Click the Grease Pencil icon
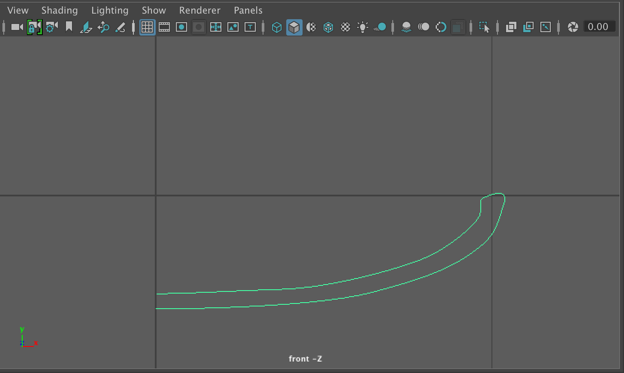Image resolution: width=624 pixels, height=373 pixels. (120, 27)
